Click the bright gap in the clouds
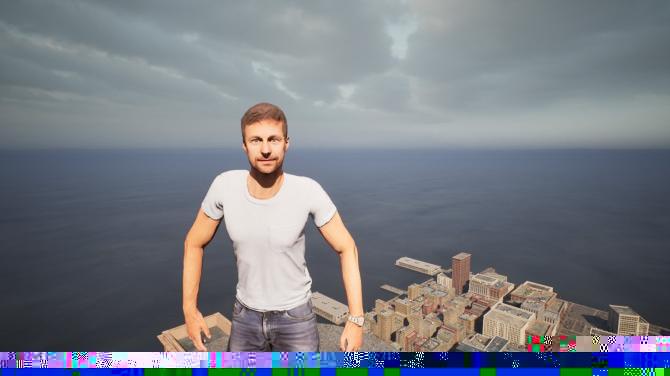 tap(400, 35)
